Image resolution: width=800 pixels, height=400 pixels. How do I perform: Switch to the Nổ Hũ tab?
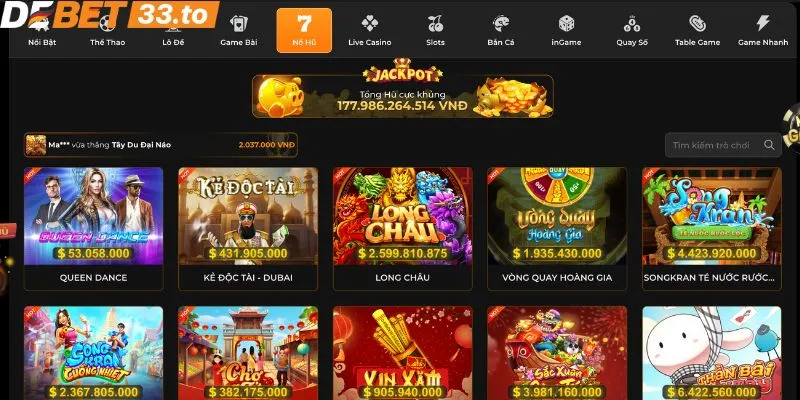[x=304, y=30]
